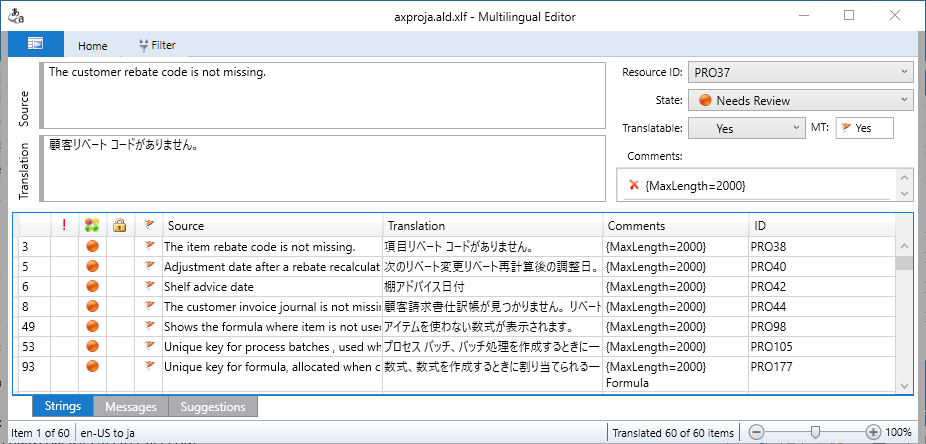Switch to the Messages tab

(x=131, y=407)
